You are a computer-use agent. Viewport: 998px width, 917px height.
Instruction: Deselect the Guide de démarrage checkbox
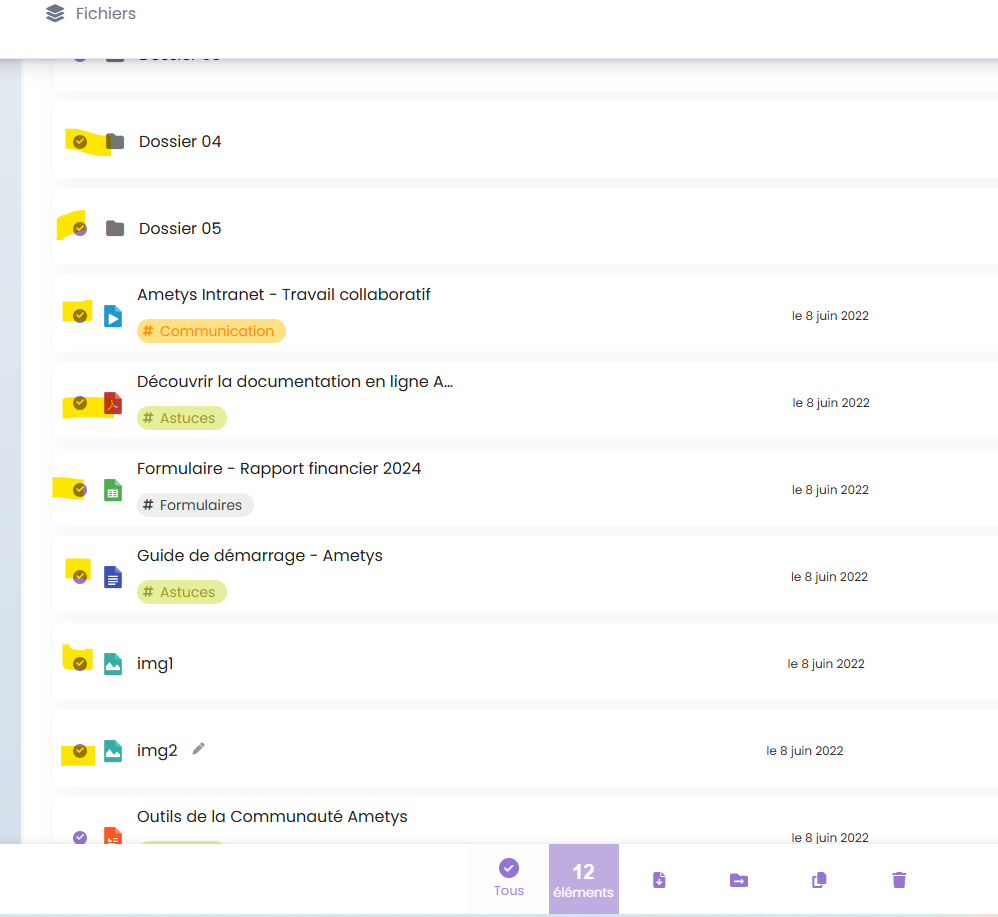[x=80, y=577]
